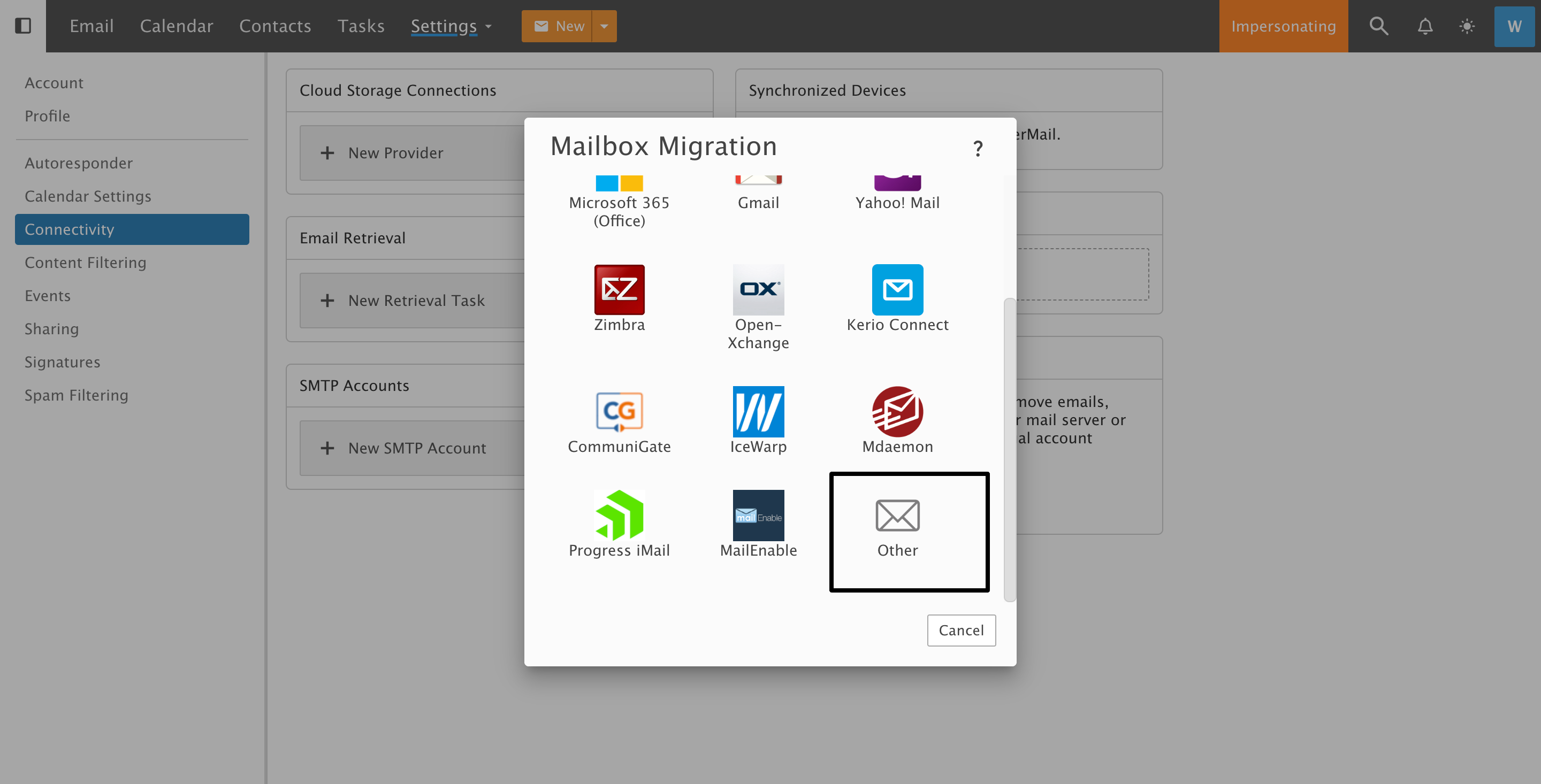Go to Calendar Settings
The image size is (1541, 784).
132,196
